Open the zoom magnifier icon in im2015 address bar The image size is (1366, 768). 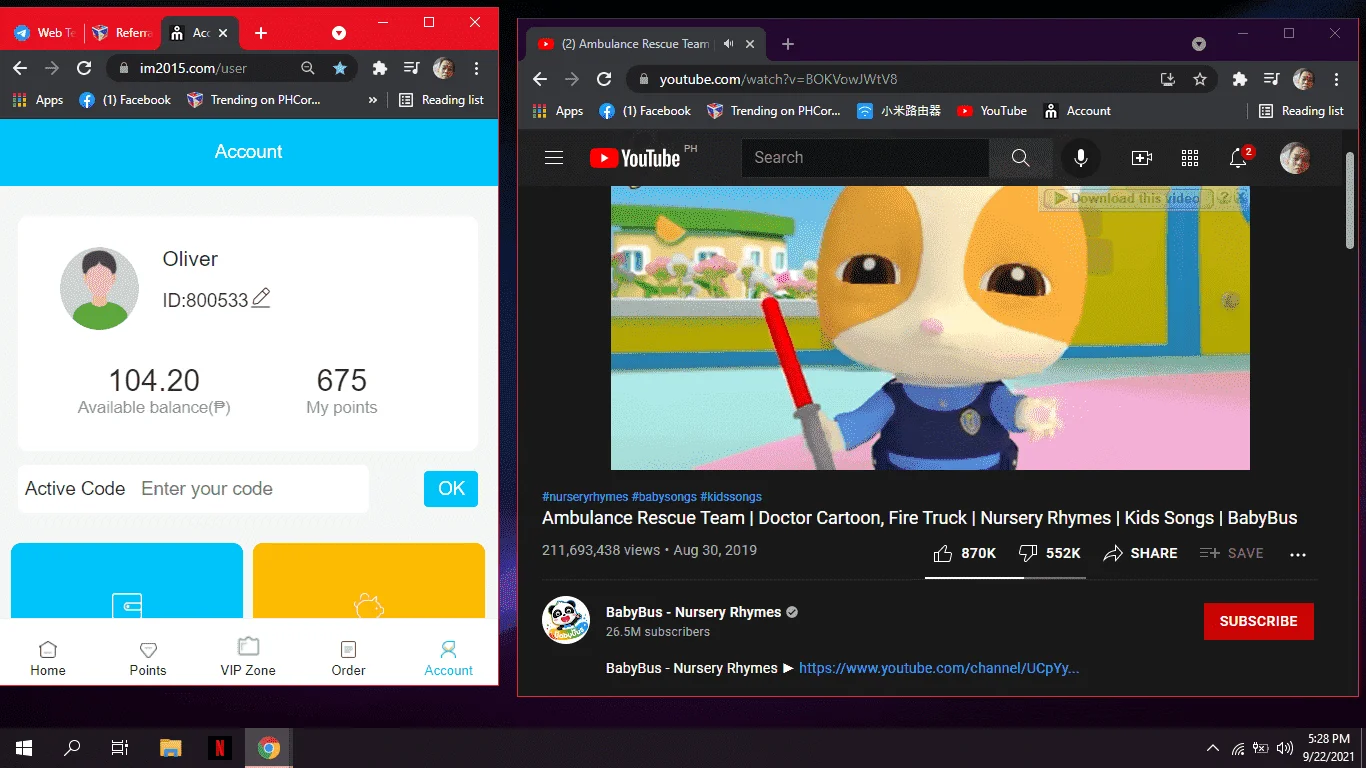click(308, 68)
